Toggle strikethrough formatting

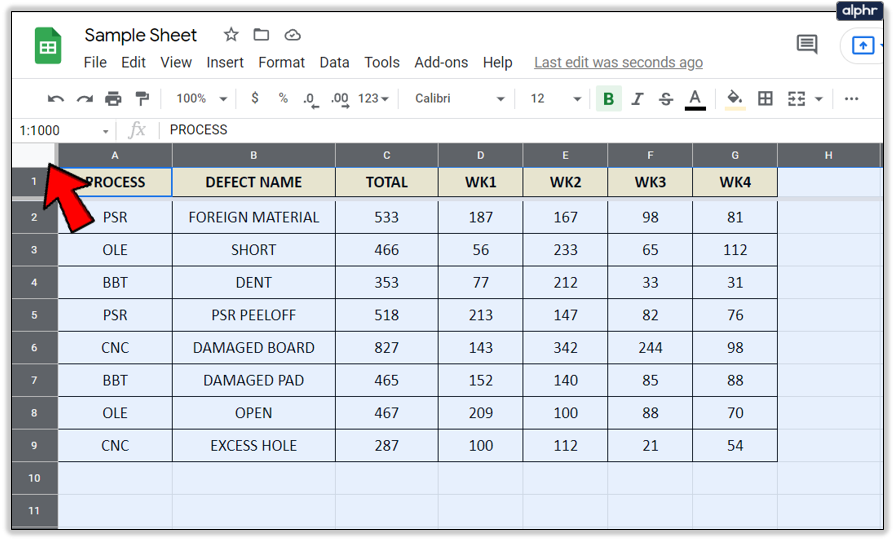point(666,99)
